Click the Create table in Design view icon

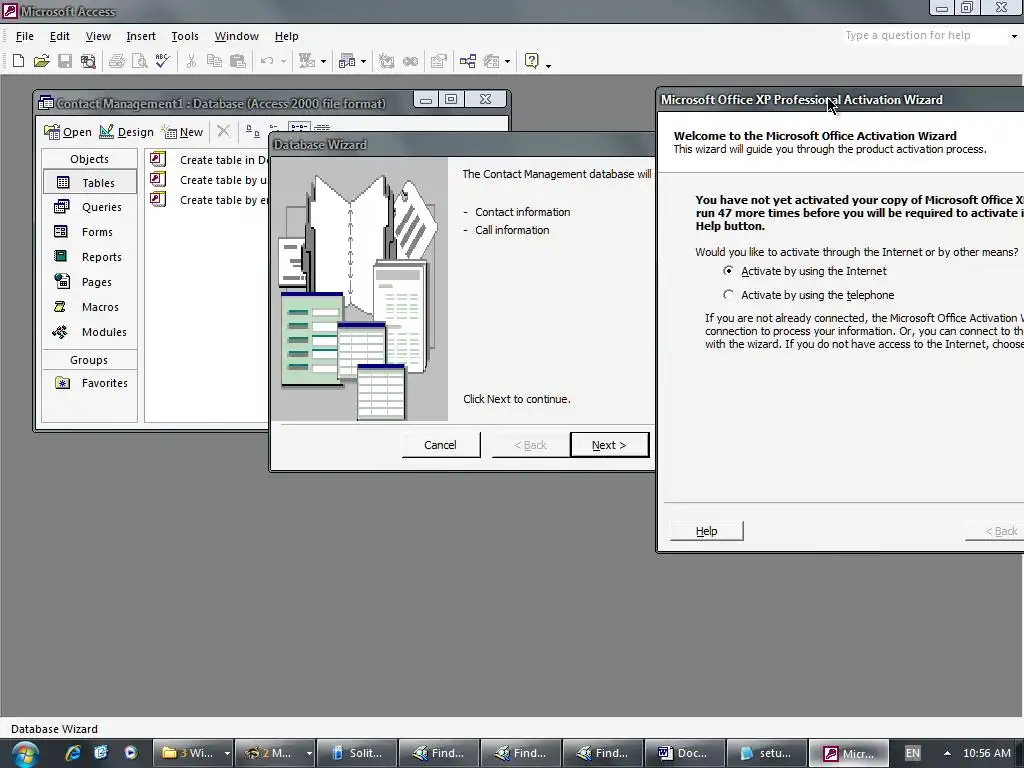pos(158,159)
